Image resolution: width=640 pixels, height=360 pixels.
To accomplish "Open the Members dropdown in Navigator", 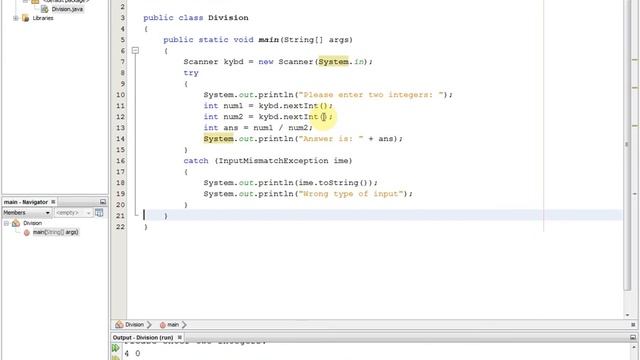I will 27,213.
